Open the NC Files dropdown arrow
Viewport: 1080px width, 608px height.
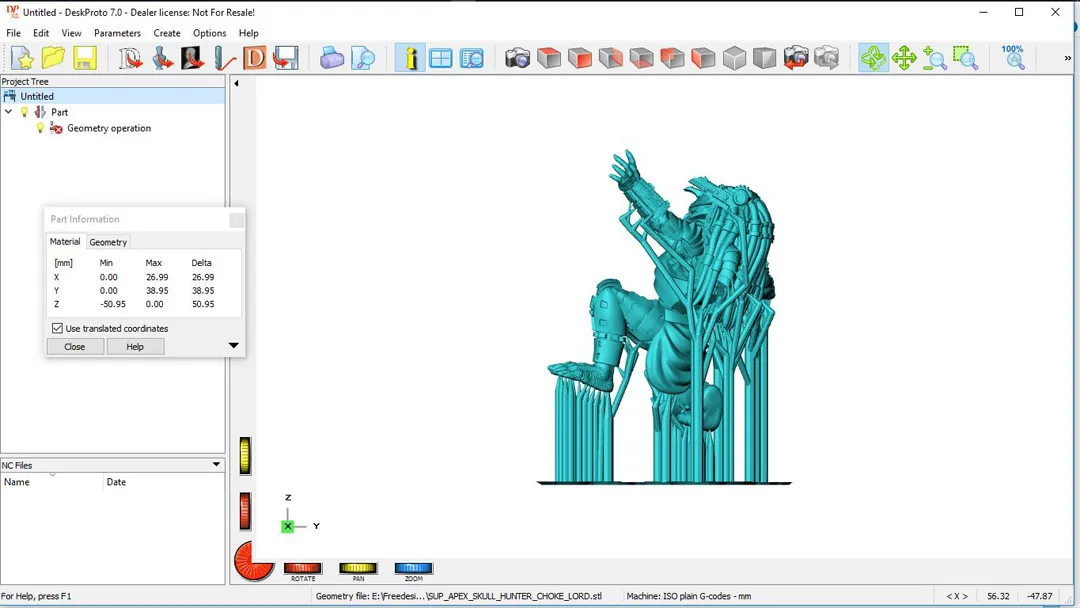[216, 465]
